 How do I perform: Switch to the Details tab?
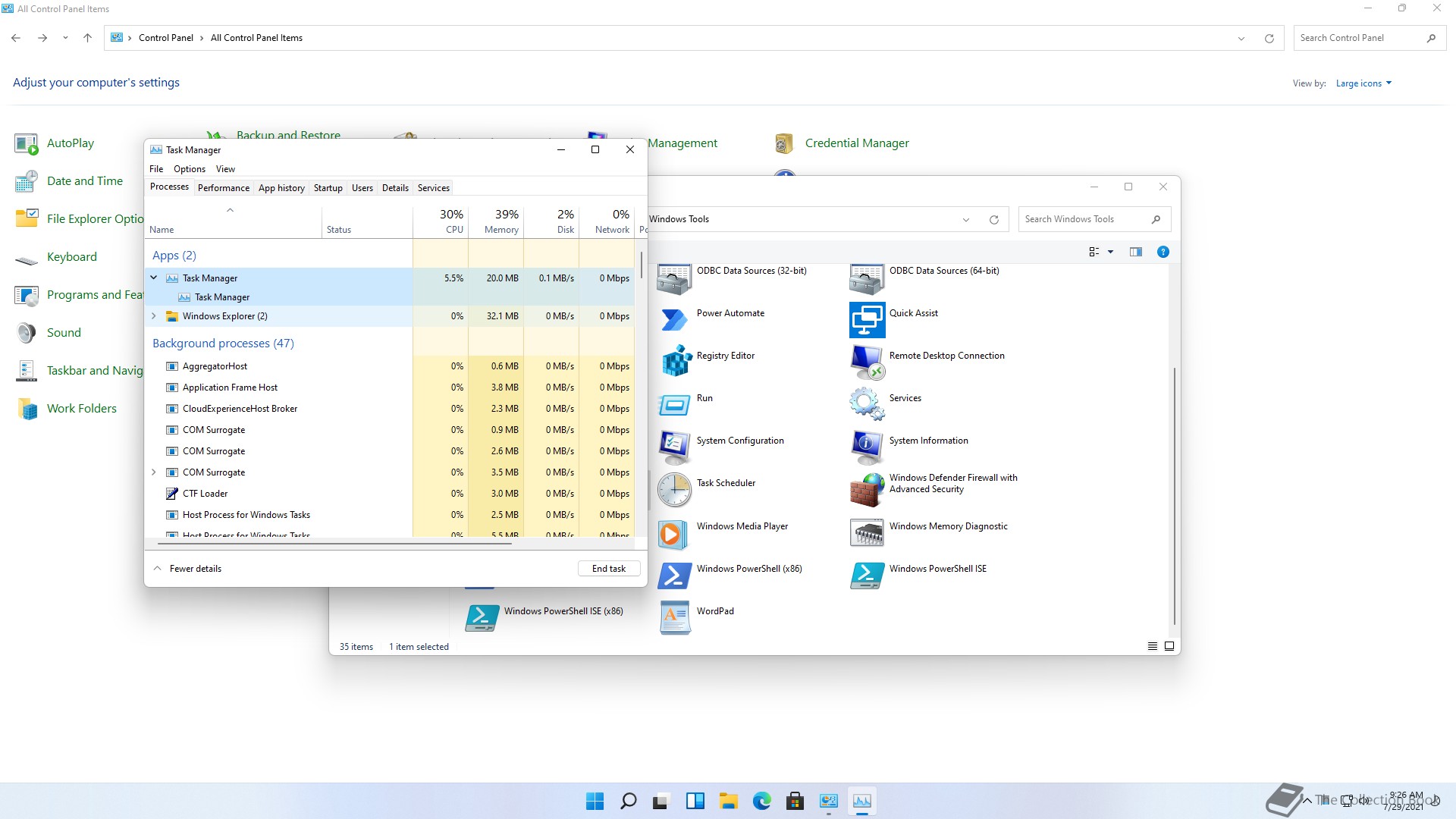point(395,187)
